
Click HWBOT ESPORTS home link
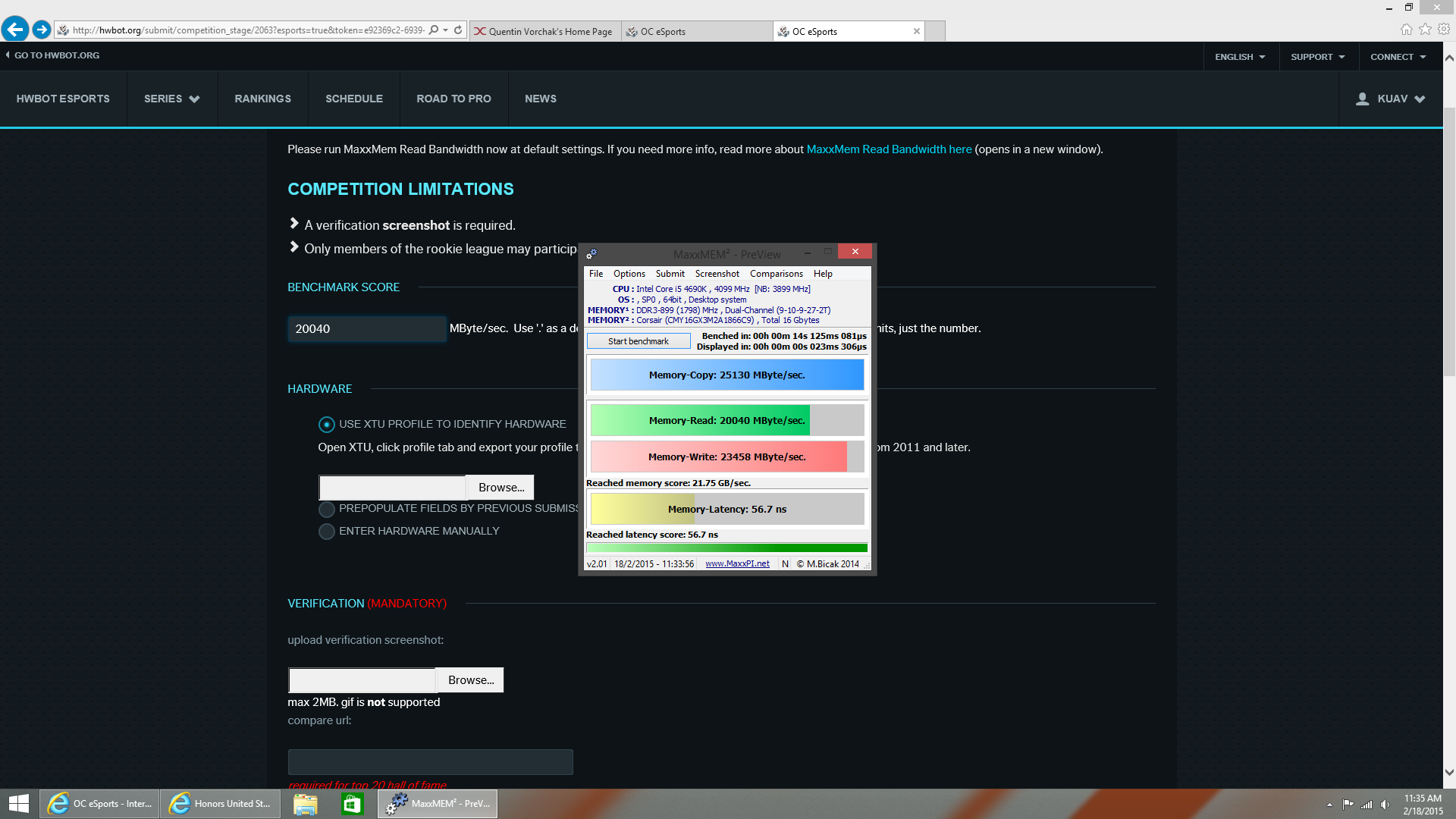[x=63, y=99]
